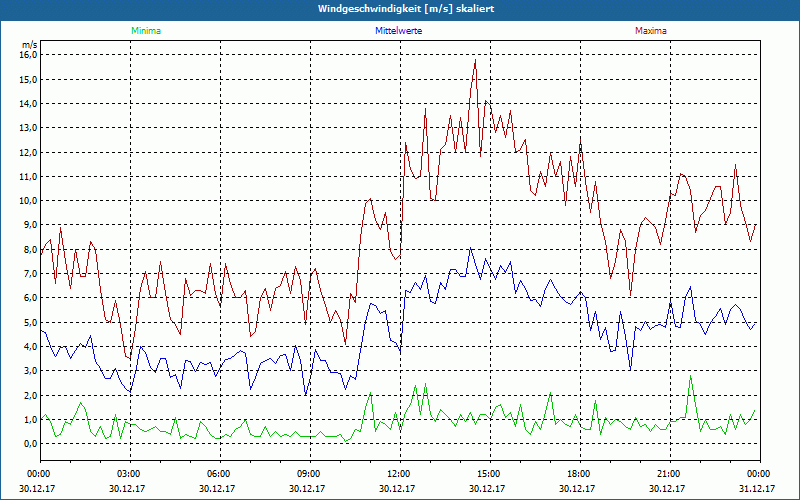The height and width of the screenshot is (500, 800).
Task: Click the 16,0 y-axis value
Action: 29,55
